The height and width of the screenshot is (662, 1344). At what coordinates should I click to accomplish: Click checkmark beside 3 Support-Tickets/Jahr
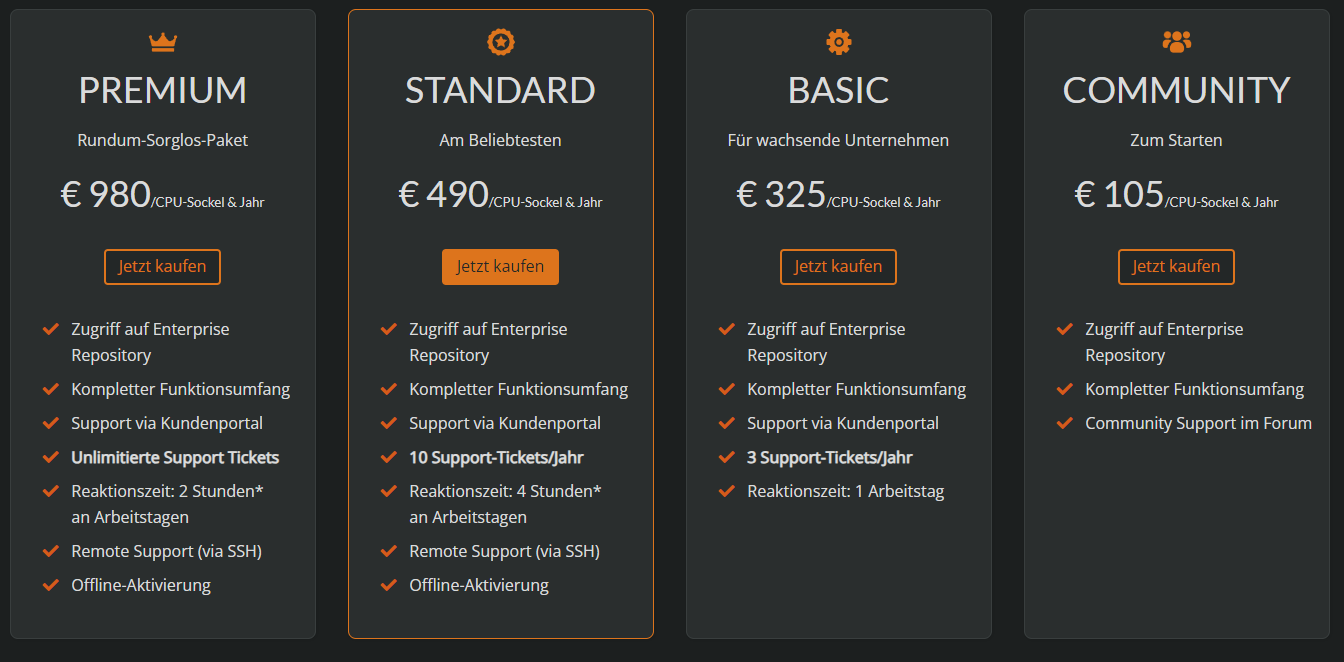point(726,457)
